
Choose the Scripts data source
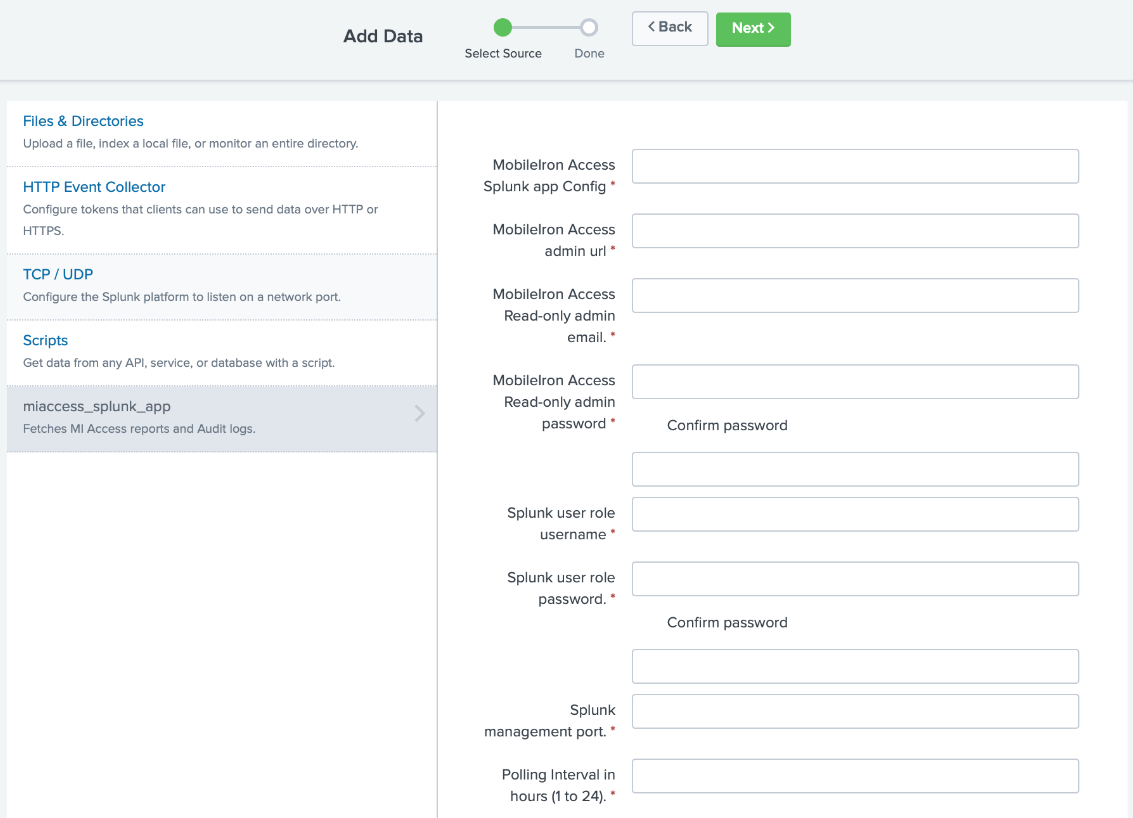(46, 340)
